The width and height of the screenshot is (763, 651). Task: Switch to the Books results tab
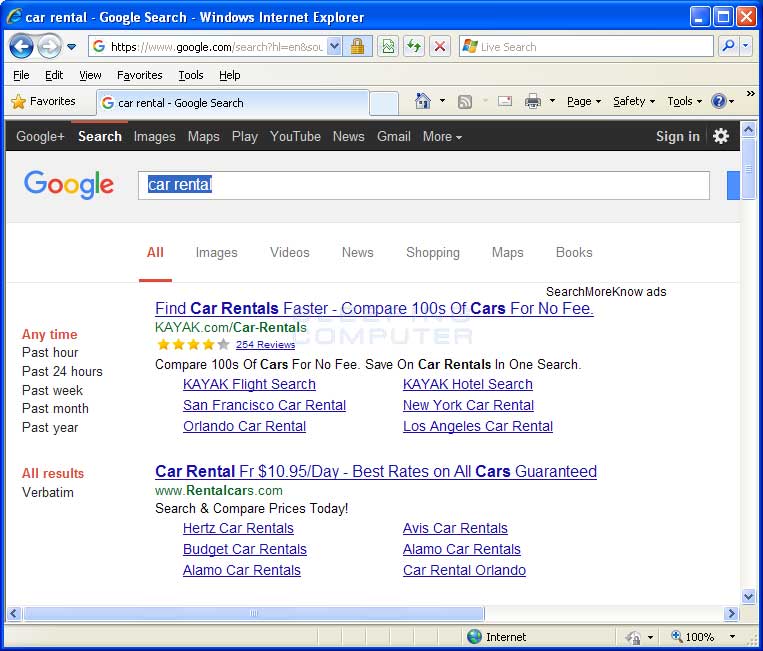coord(574,253)
